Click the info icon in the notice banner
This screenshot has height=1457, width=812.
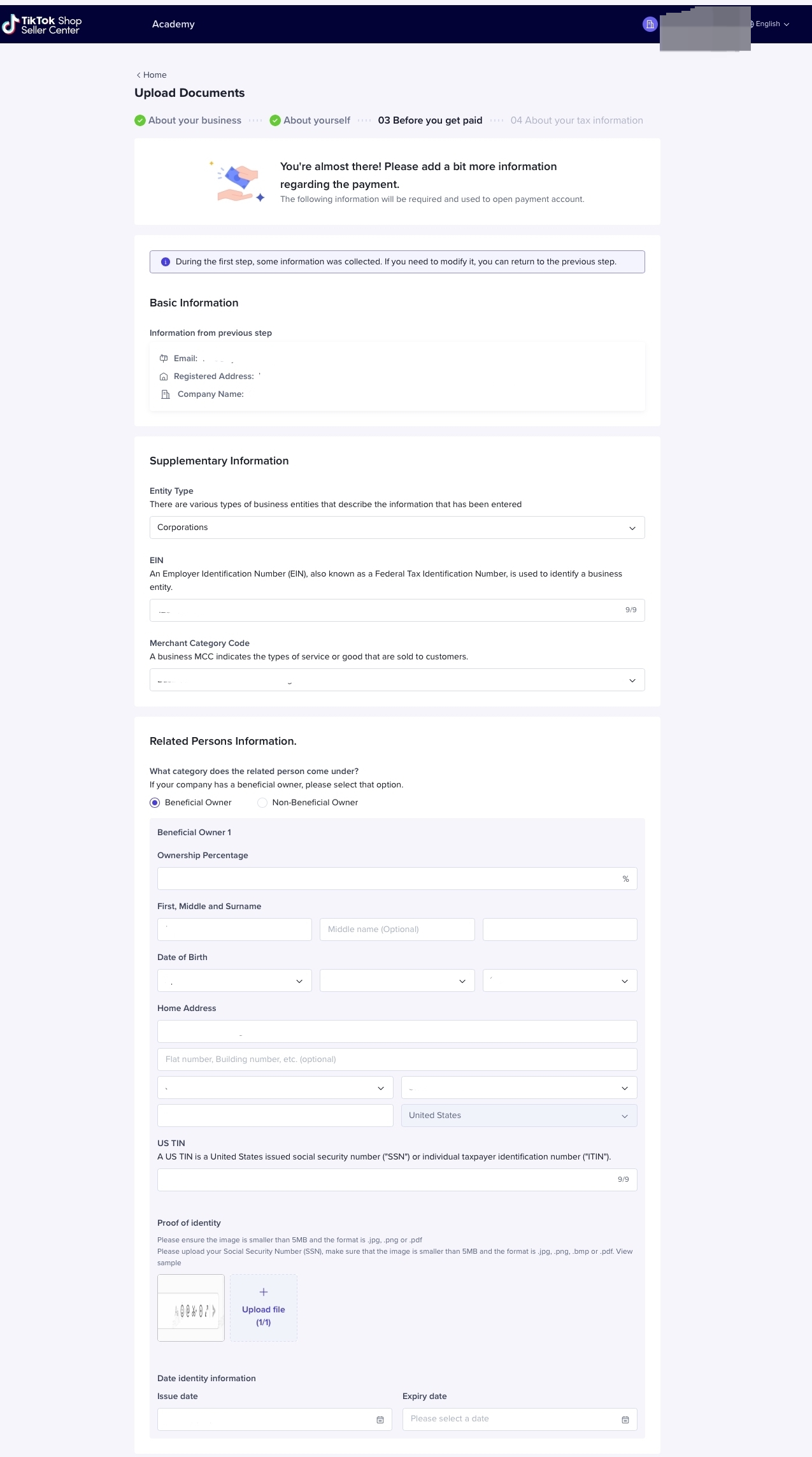pos(166,262)
